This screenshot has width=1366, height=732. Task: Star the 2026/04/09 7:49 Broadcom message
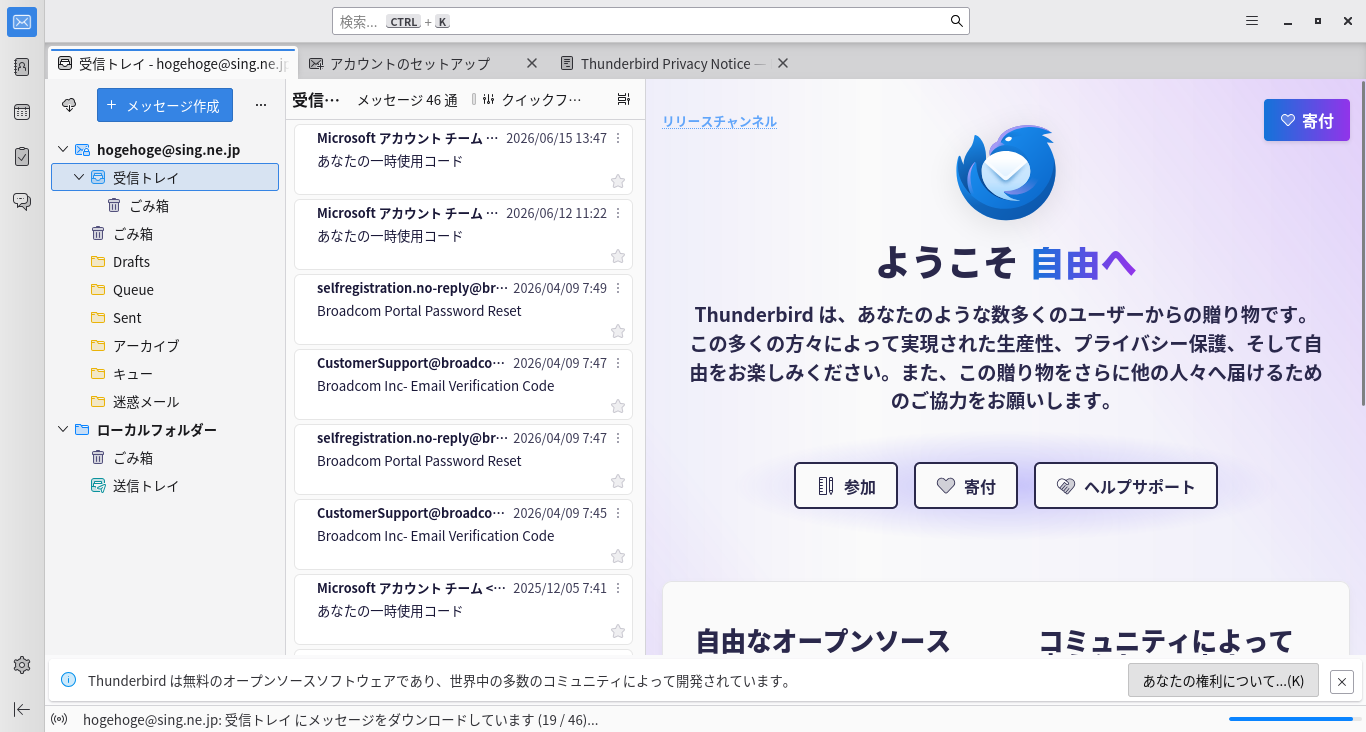click(618, 331)
